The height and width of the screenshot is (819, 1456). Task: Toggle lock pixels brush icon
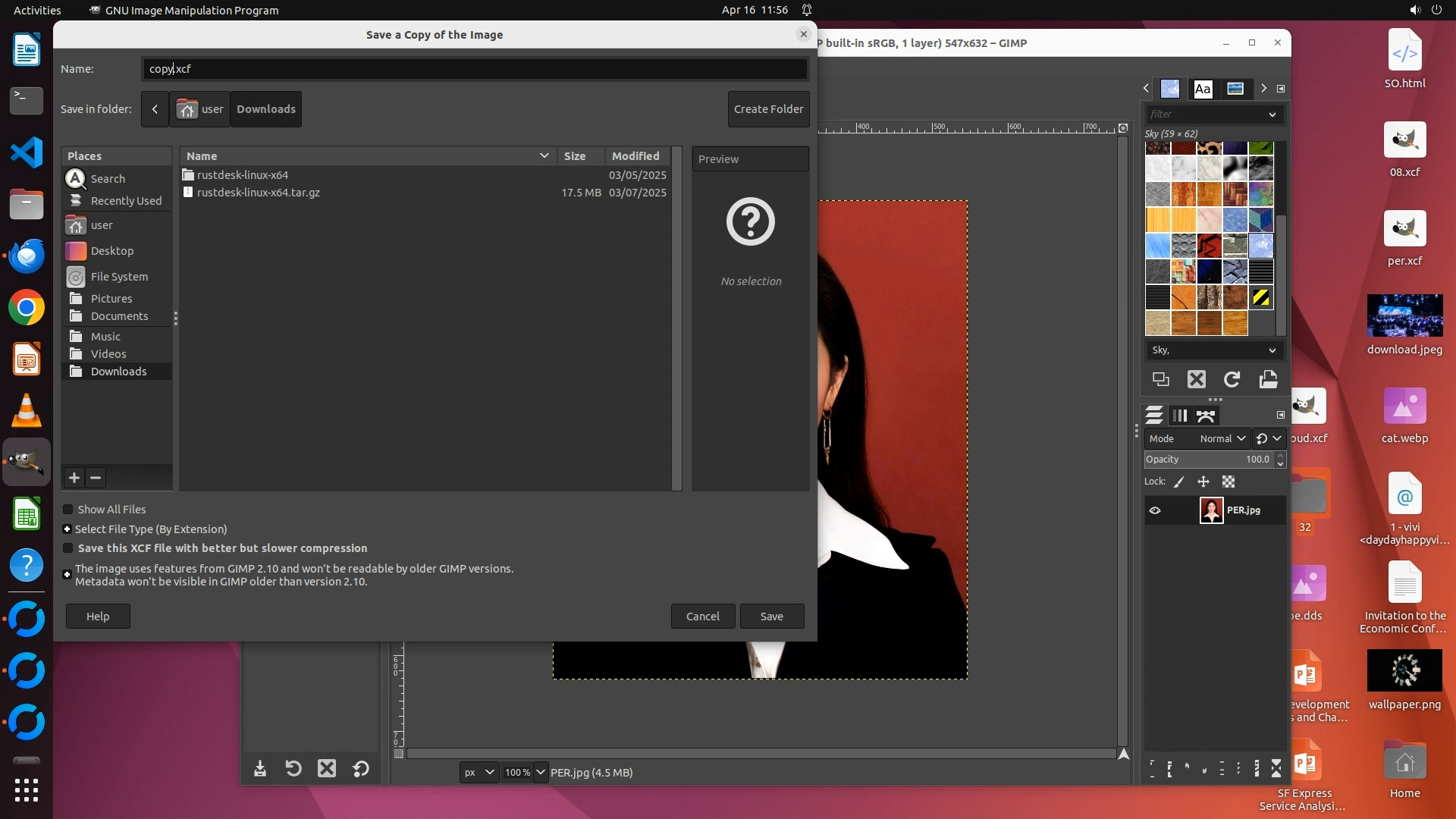(1179, 482)
